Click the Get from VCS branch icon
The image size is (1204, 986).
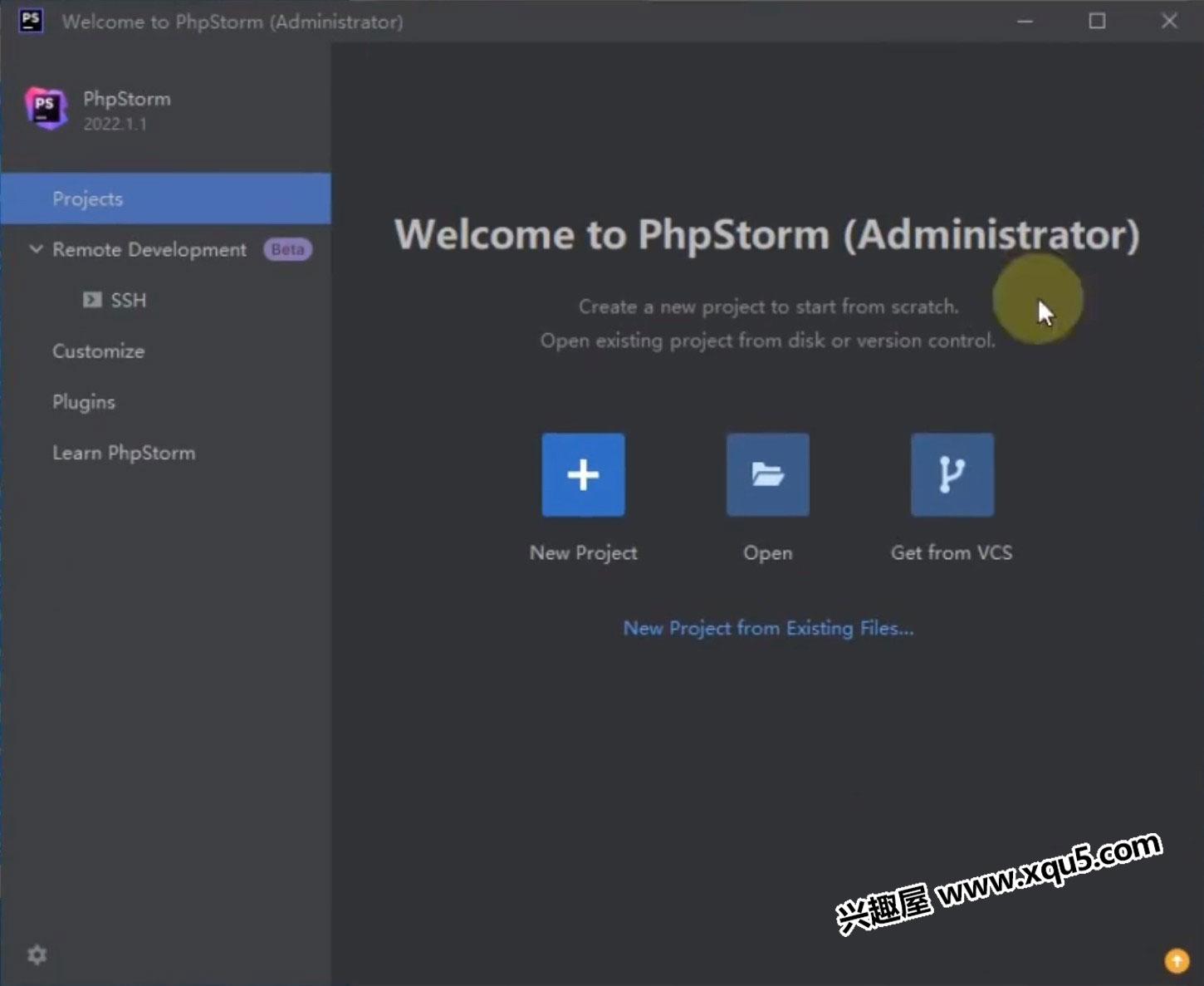952,474
